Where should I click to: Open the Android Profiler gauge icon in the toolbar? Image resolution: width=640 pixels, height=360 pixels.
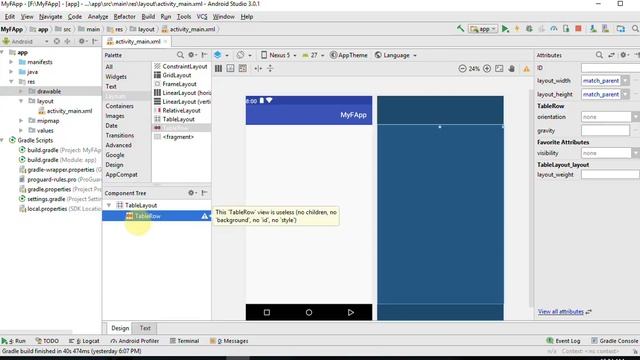[x=554, y=29]
